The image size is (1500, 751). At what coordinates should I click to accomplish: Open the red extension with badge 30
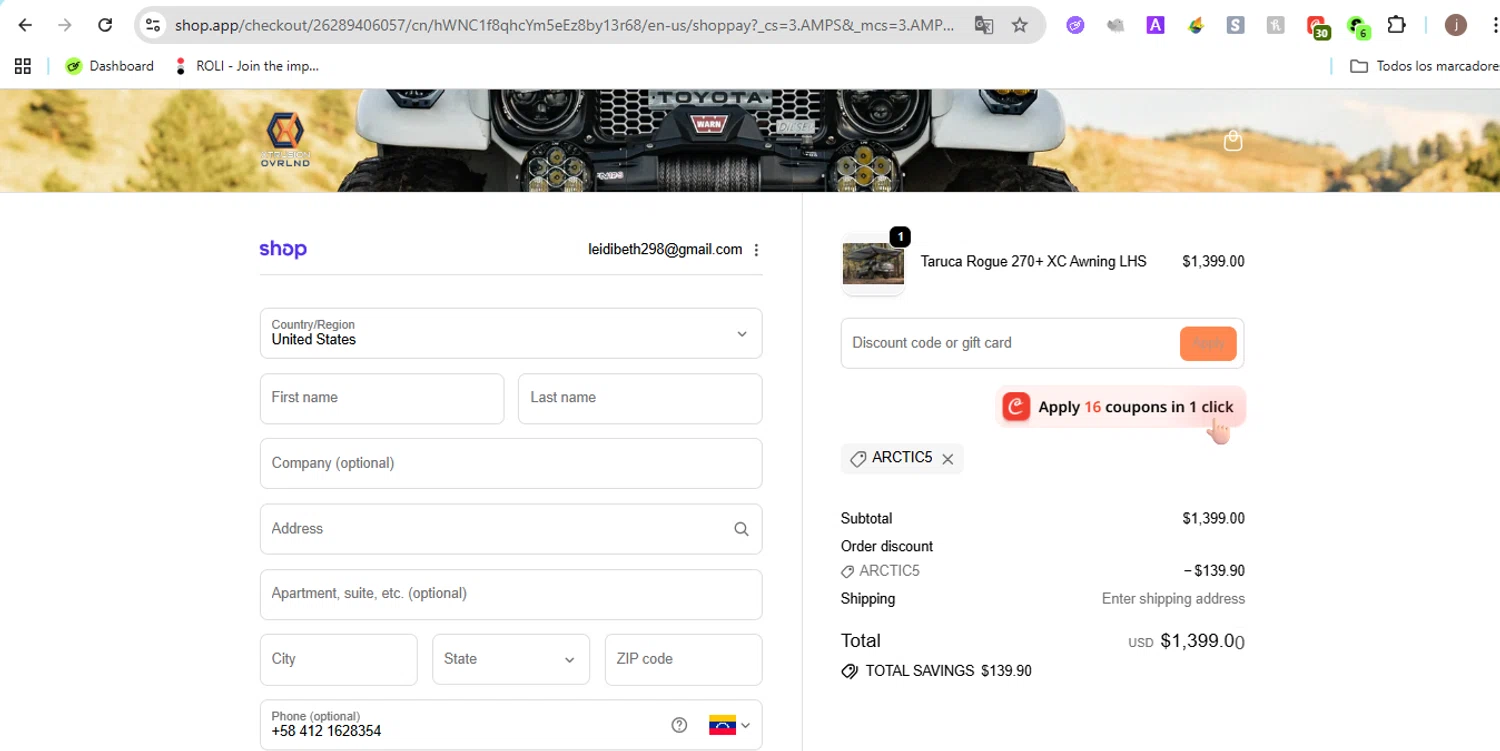(1317, 27)
